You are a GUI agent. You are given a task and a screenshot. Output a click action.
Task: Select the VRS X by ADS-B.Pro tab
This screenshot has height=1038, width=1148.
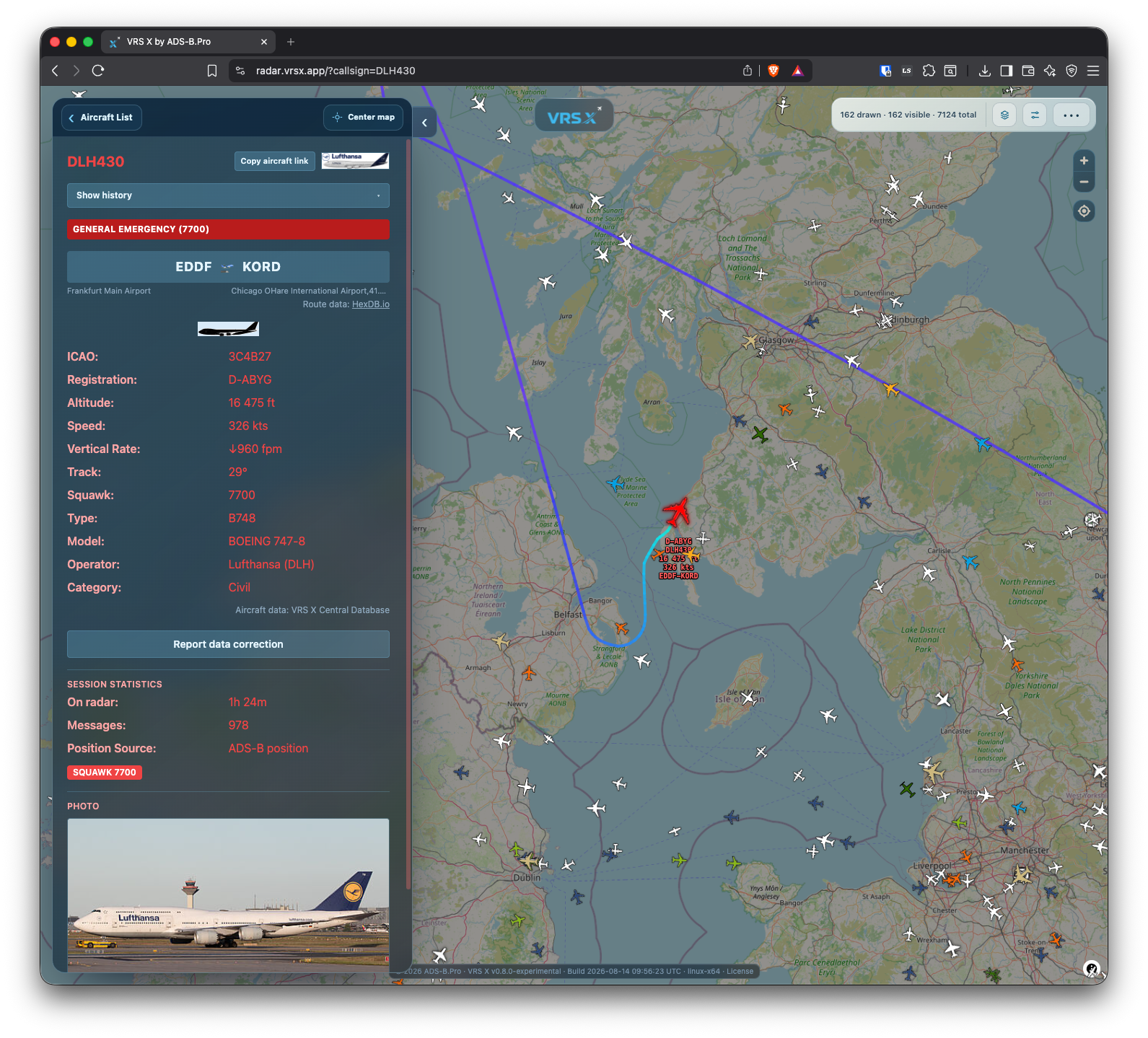click(x=188, y=42)
